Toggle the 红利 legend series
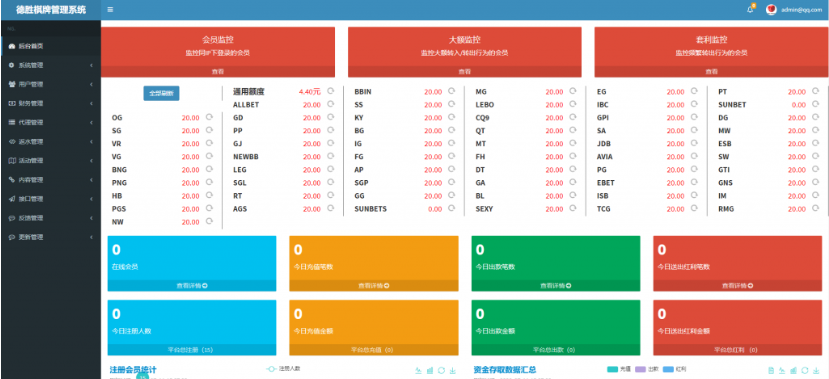Screen dimensions: 829x379 (674, 368)
